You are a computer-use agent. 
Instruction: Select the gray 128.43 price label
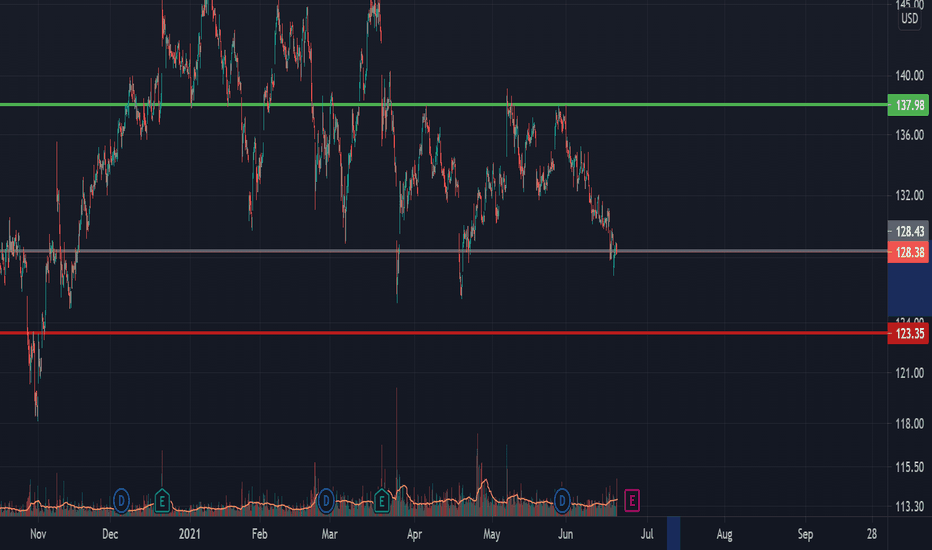(x=908, y=231)
